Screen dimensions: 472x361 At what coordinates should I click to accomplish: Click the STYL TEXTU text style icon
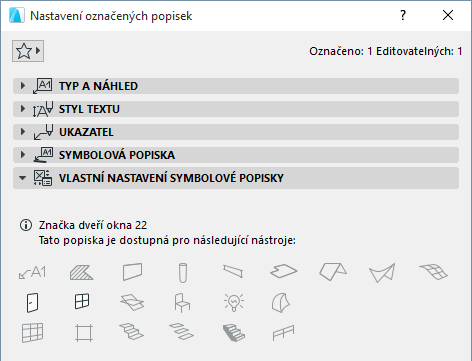point(43,109)
